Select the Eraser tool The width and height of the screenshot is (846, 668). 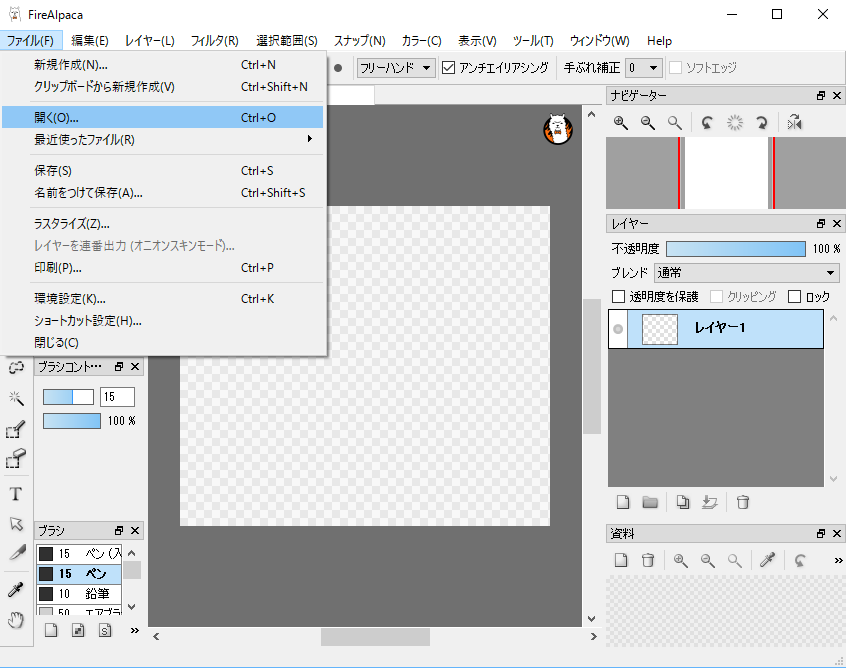15,455
